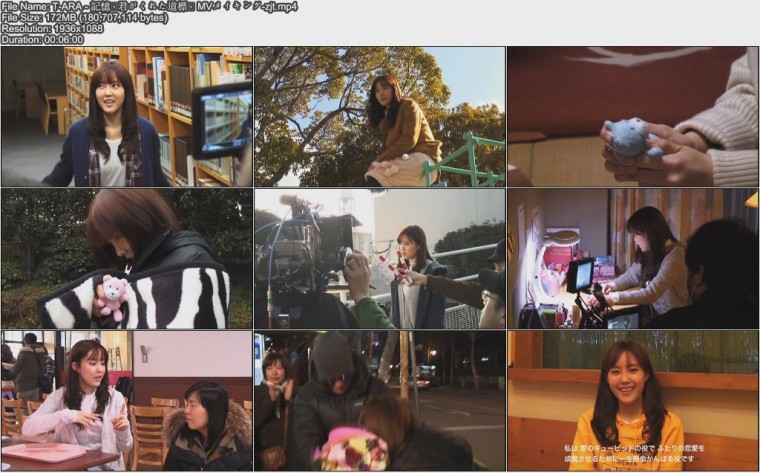Click the File Size 172MB text
This screenshot has height=473, width=760.
85,18
